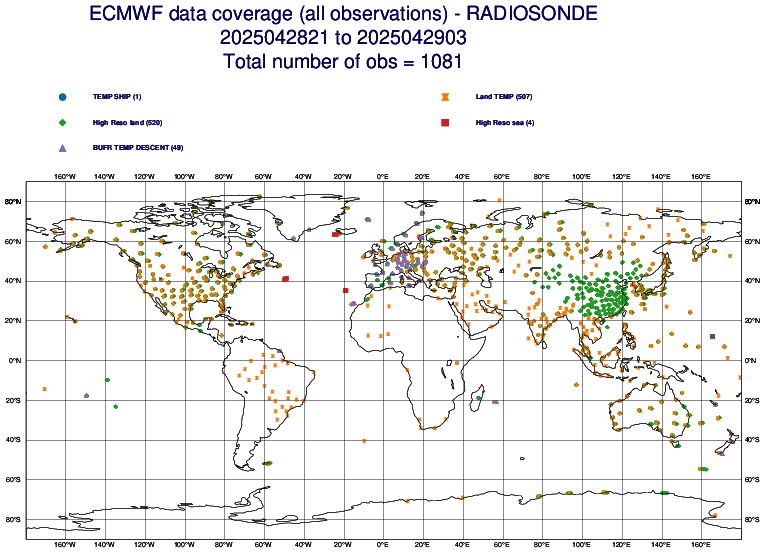
Task: Click the green High Reso land legend diamond
Action: 62,123
